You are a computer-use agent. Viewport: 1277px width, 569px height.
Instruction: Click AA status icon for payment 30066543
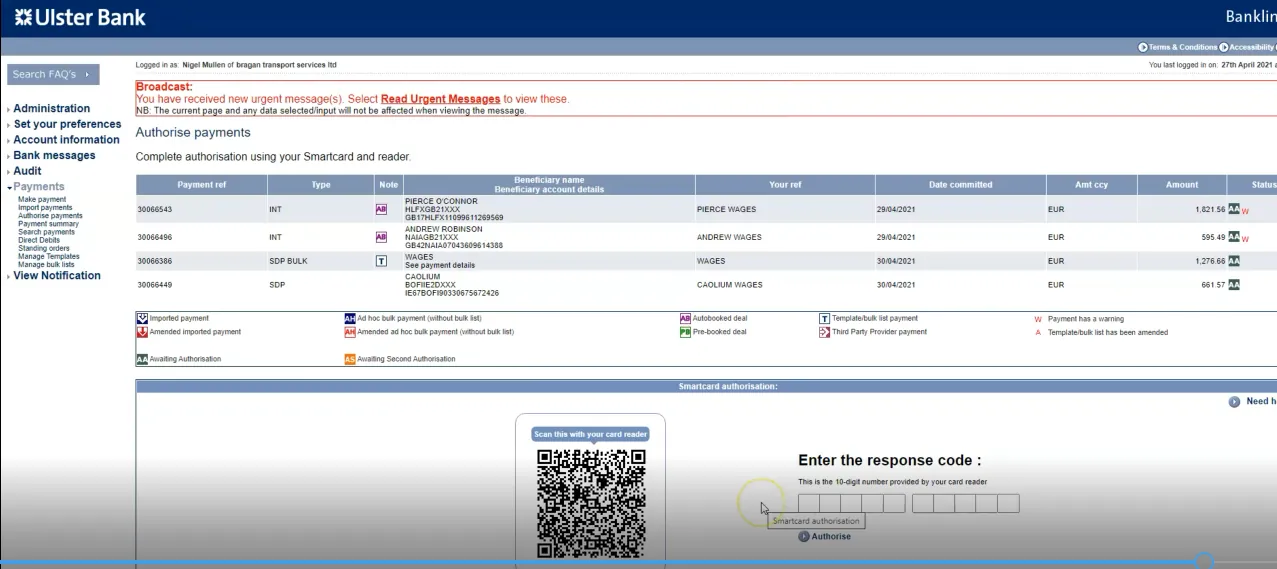(x=1234, y=209)
